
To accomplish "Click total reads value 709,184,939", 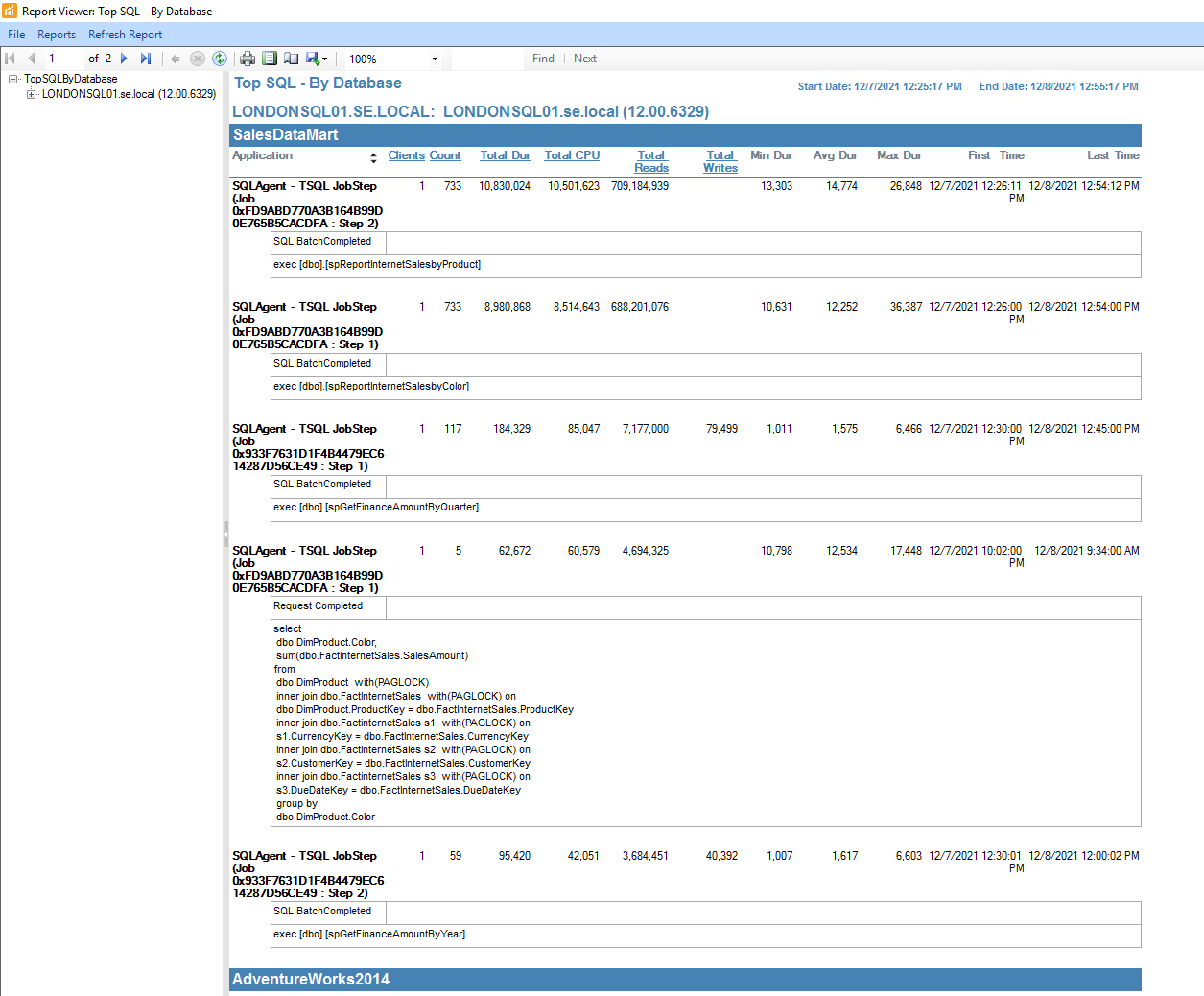I will tap(640, 186).
